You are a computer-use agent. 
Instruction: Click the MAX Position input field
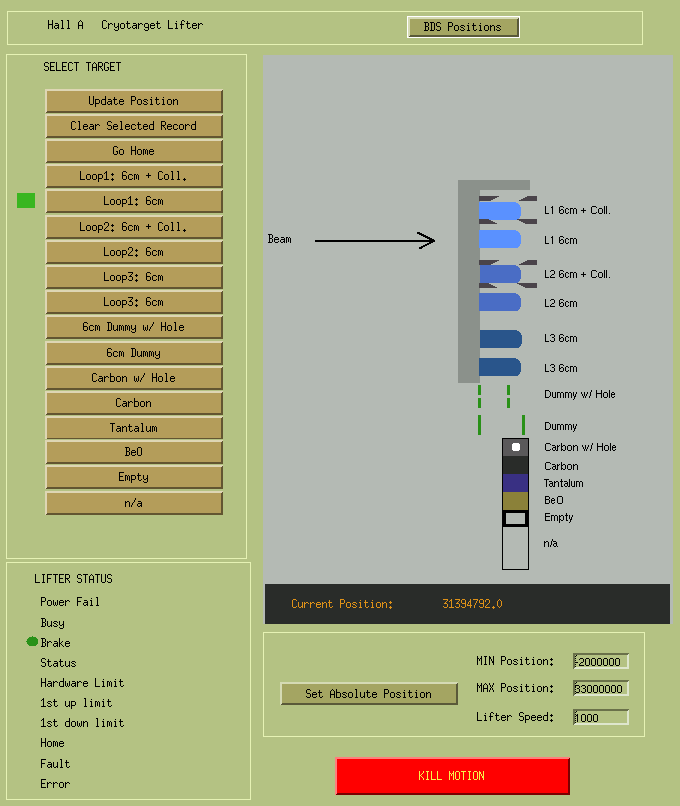[x=601, y=689]
